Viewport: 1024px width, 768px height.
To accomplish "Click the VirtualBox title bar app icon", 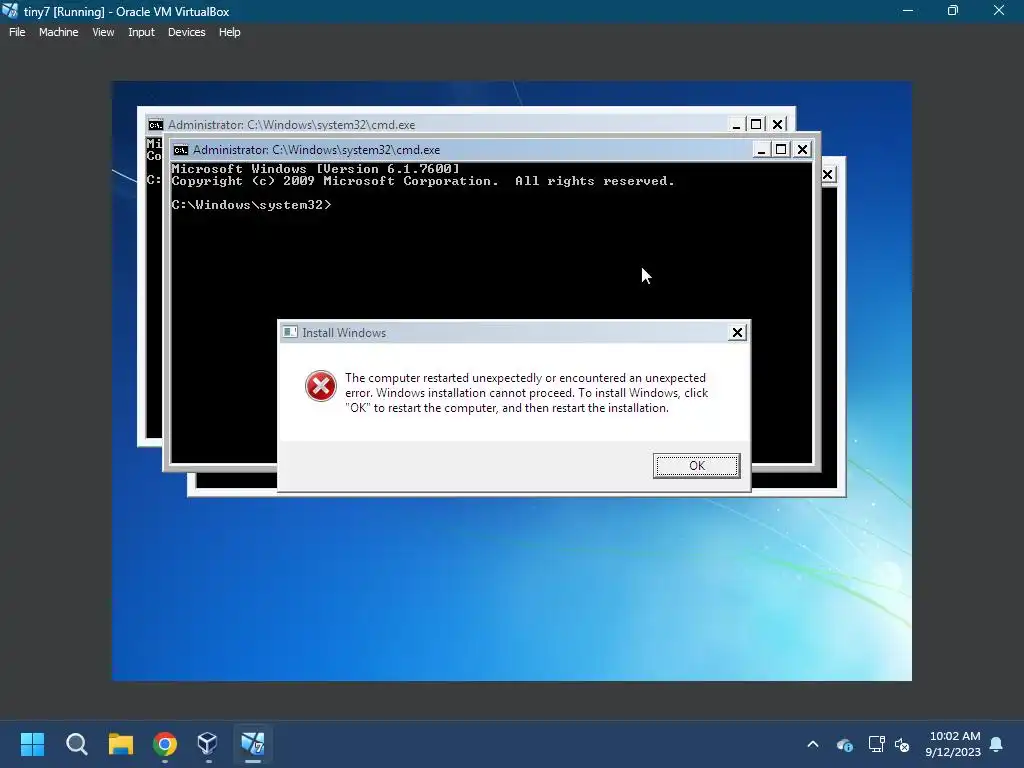I will [x=10, y=11].
